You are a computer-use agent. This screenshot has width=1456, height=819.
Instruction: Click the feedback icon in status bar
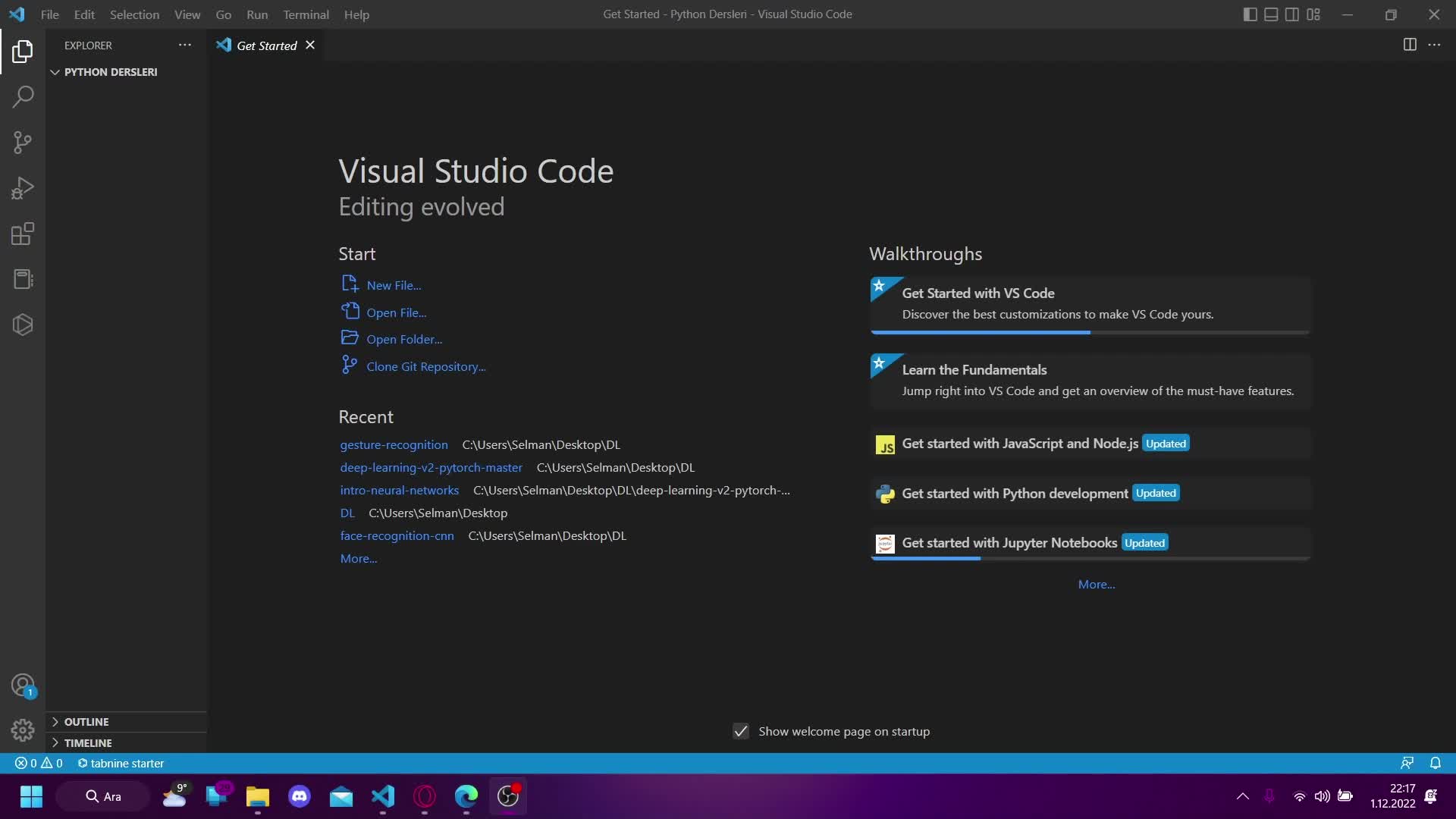1407,764
